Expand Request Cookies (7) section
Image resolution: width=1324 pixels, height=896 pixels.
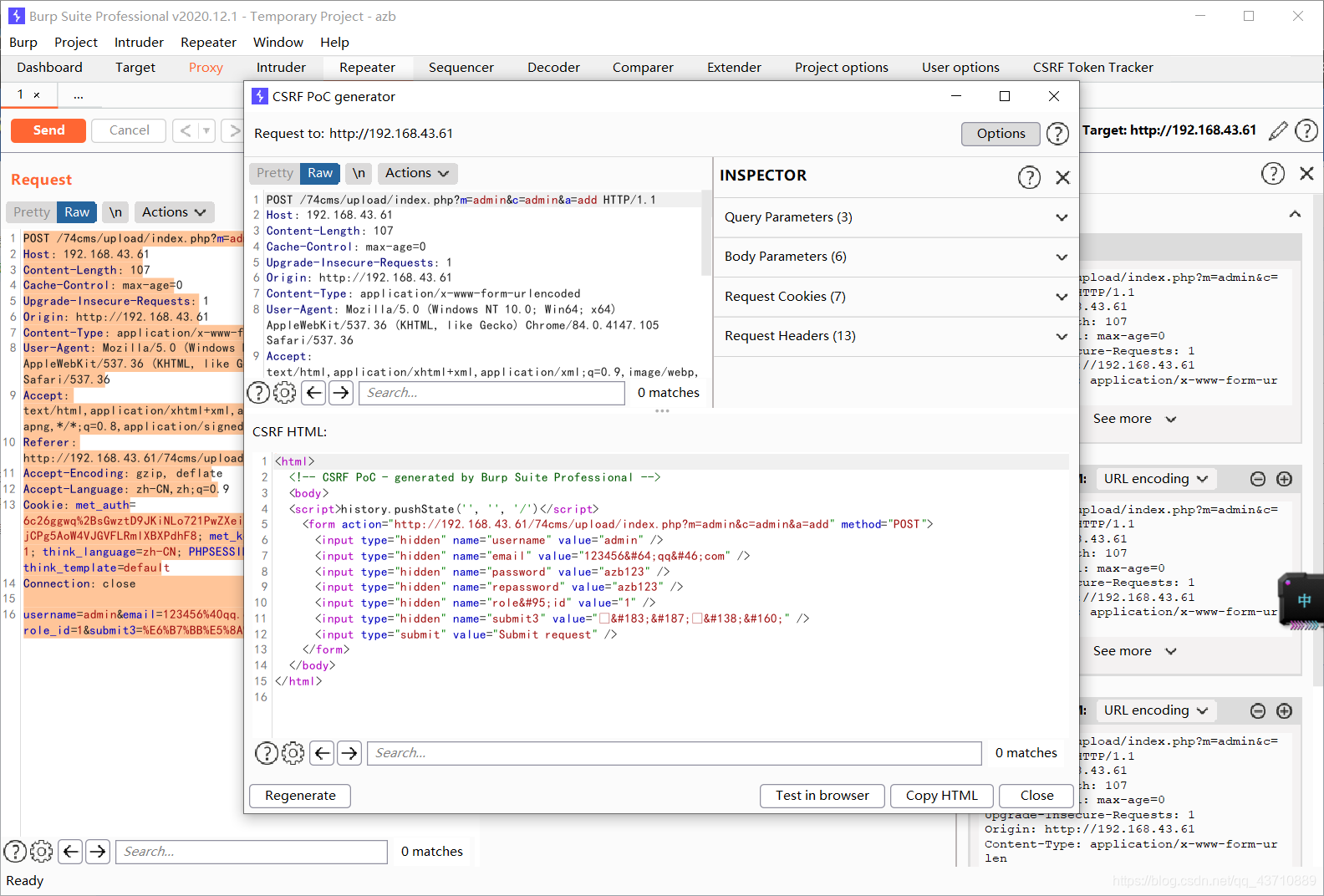coord(896,297)
